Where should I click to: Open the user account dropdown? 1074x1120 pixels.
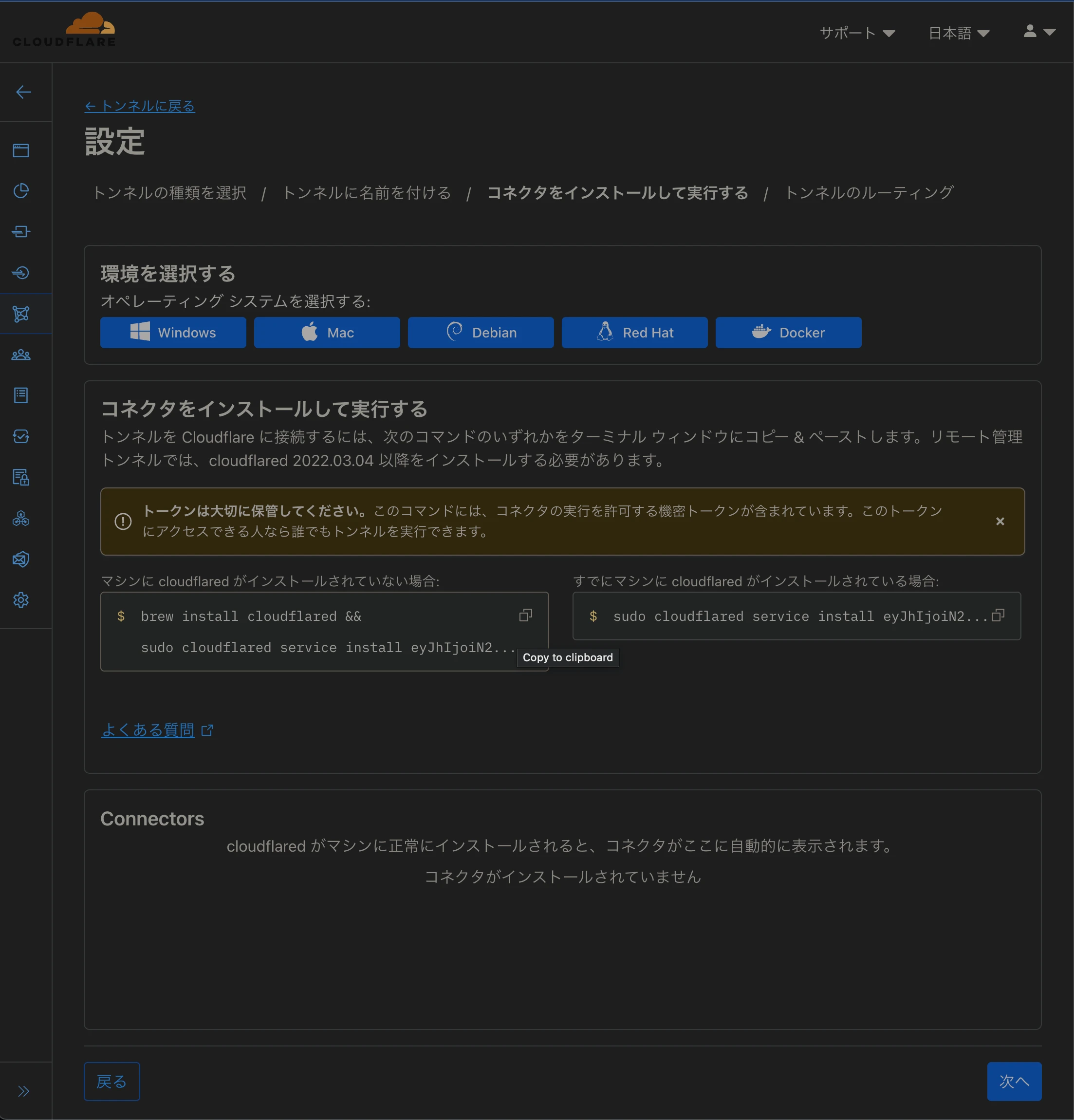click(1039, 32)
